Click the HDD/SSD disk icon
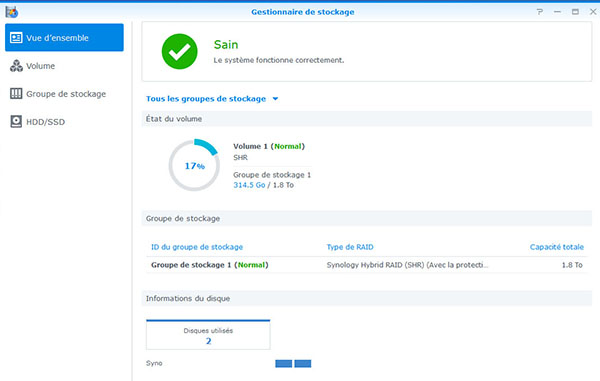Viewport: 600px width, 381px height. point(16,122)
